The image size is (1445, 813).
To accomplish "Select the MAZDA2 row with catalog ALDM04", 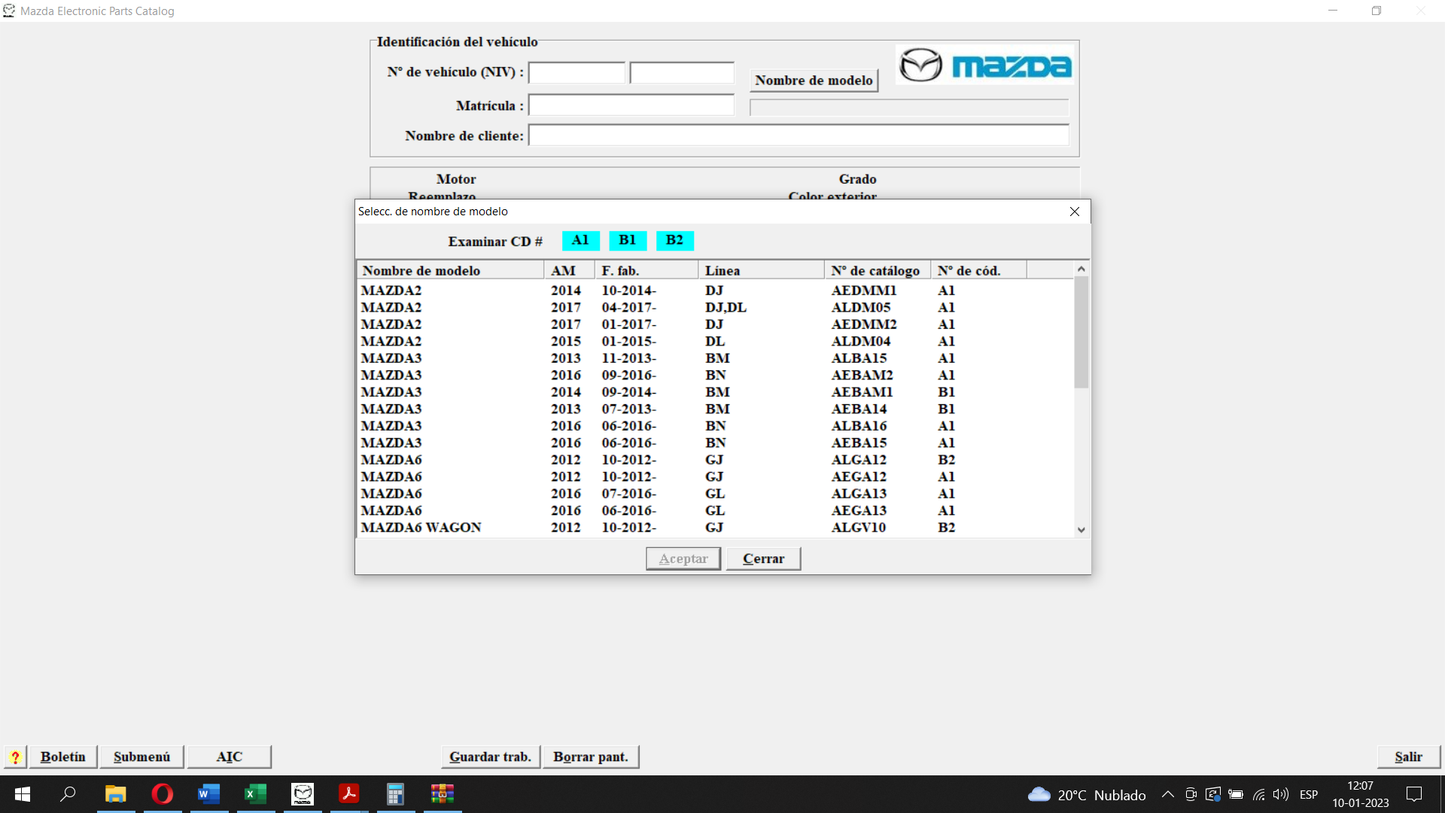I will [715, 342].
